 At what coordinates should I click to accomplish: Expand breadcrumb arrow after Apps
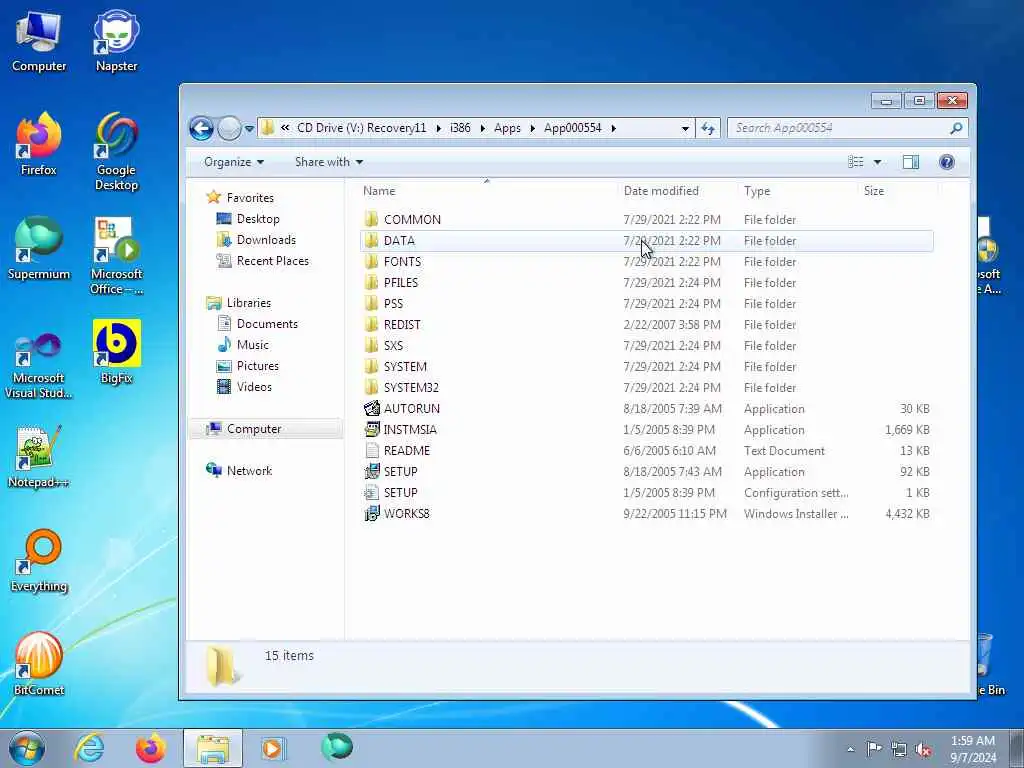533,128
